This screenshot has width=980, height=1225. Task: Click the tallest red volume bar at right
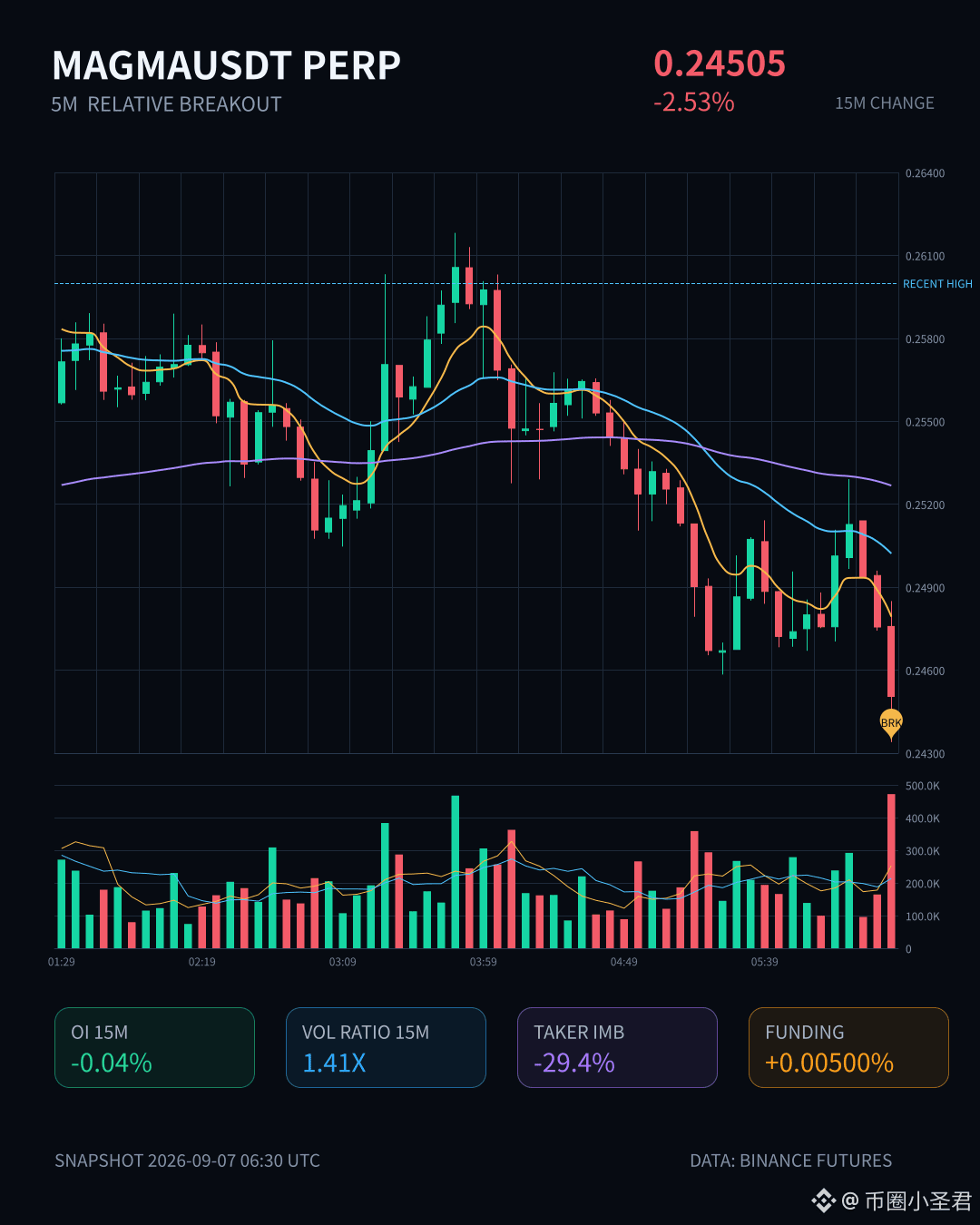[891, 871]
